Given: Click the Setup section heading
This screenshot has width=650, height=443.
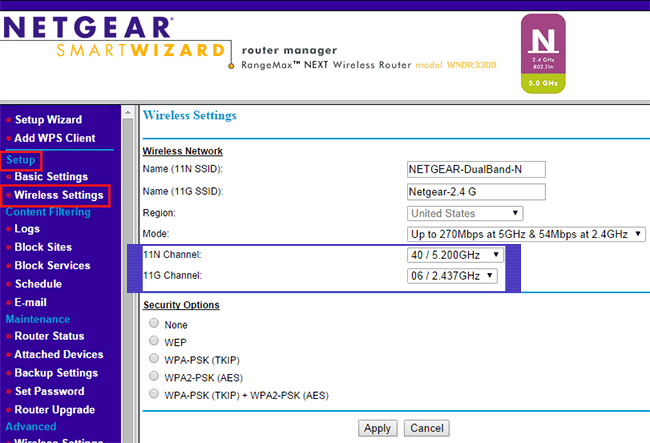Looking at the screenshot, I should tap(21, 160).
